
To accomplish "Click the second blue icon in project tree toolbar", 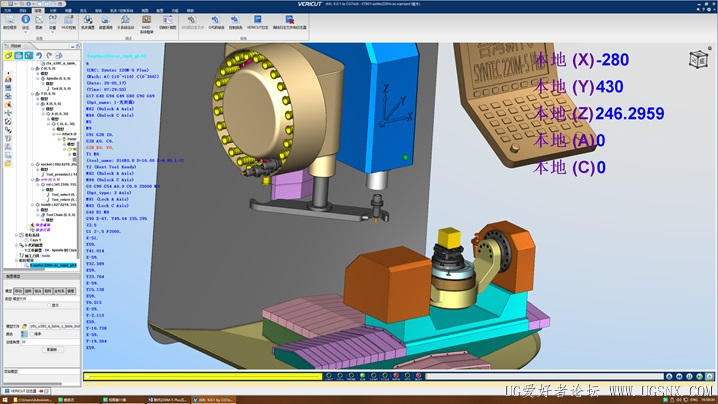I will point(18,55).
